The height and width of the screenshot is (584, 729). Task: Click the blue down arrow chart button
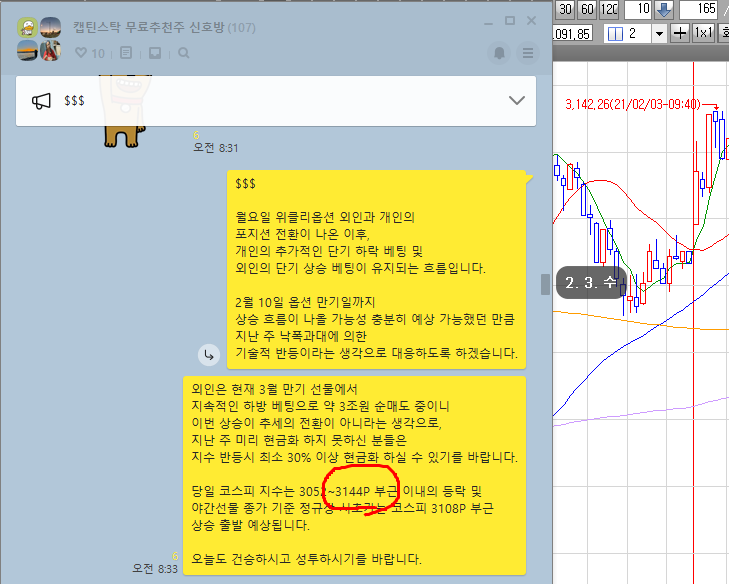pyautogui.click(x=663, y=9)
